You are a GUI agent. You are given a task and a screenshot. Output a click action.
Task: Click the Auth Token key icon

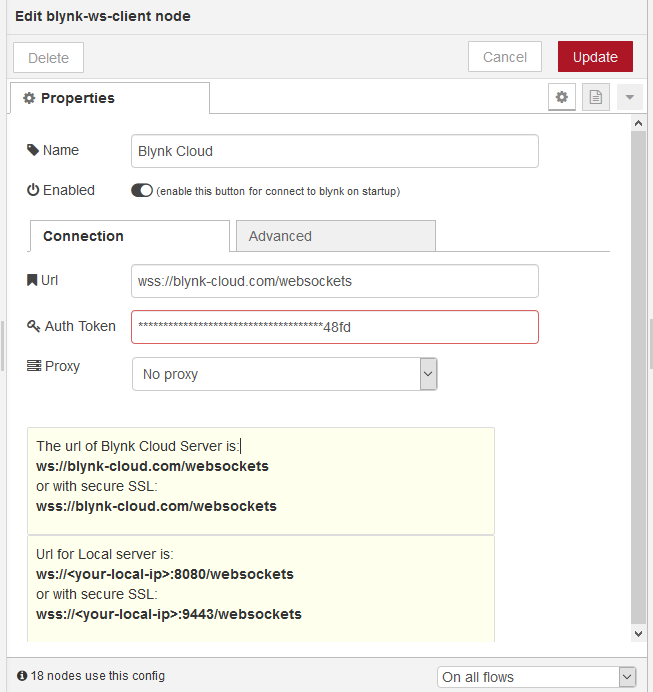coord(34,326)
